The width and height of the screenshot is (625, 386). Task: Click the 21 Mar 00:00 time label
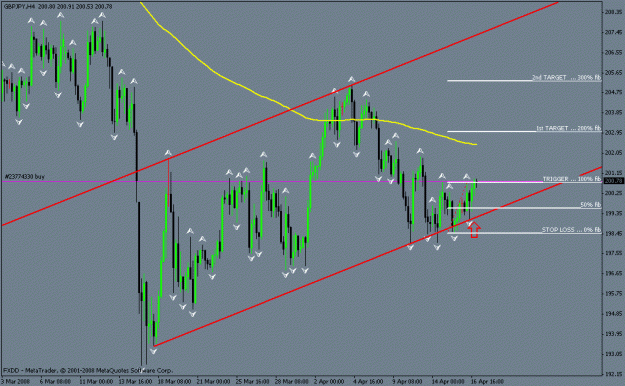(x=213, y=382)
